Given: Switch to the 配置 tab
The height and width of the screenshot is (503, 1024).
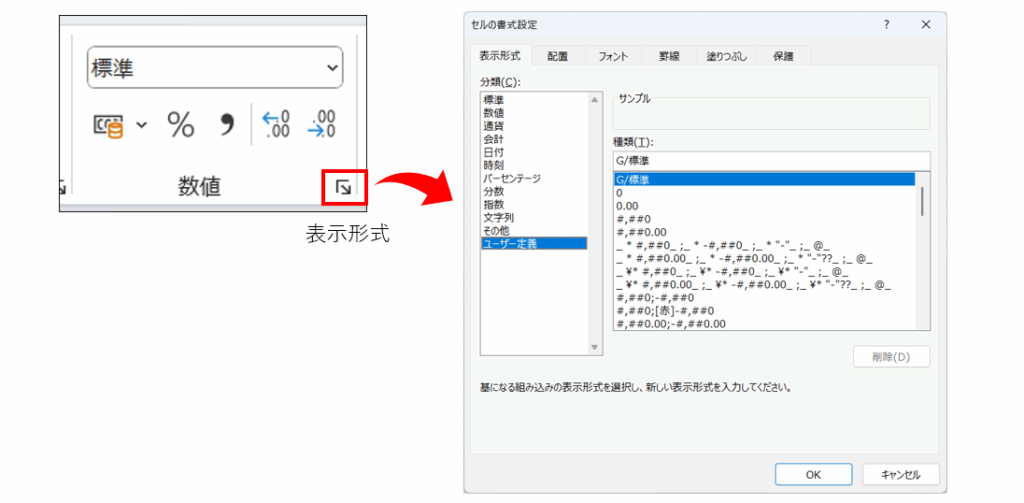Looking at the screenshot, I should [x=557, y=57].
